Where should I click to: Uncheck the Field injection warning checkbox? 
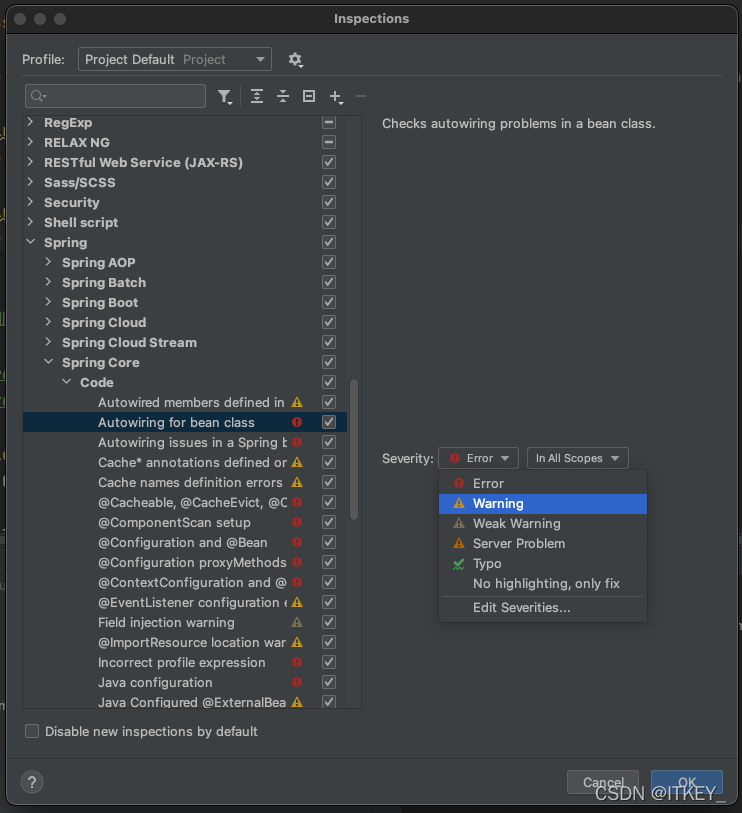(x=329, y=622)
